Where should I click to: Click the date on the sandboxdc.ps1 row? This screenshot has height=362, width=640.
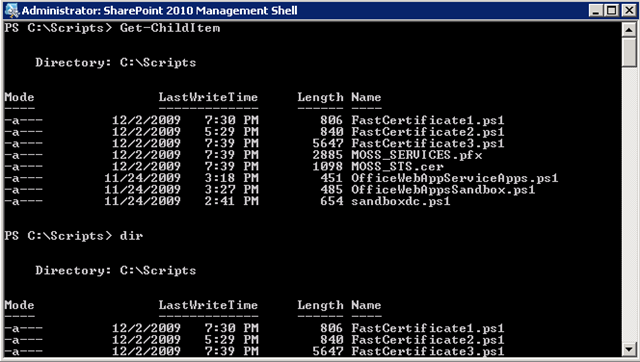click(142, 201)
